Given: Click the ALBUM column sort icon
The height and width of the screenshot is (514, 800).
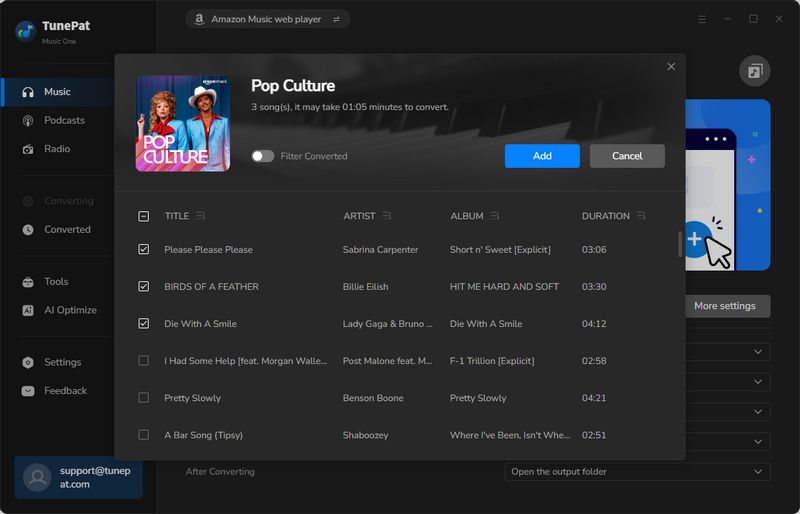Looking at the screenshot, I should (495, 216).
